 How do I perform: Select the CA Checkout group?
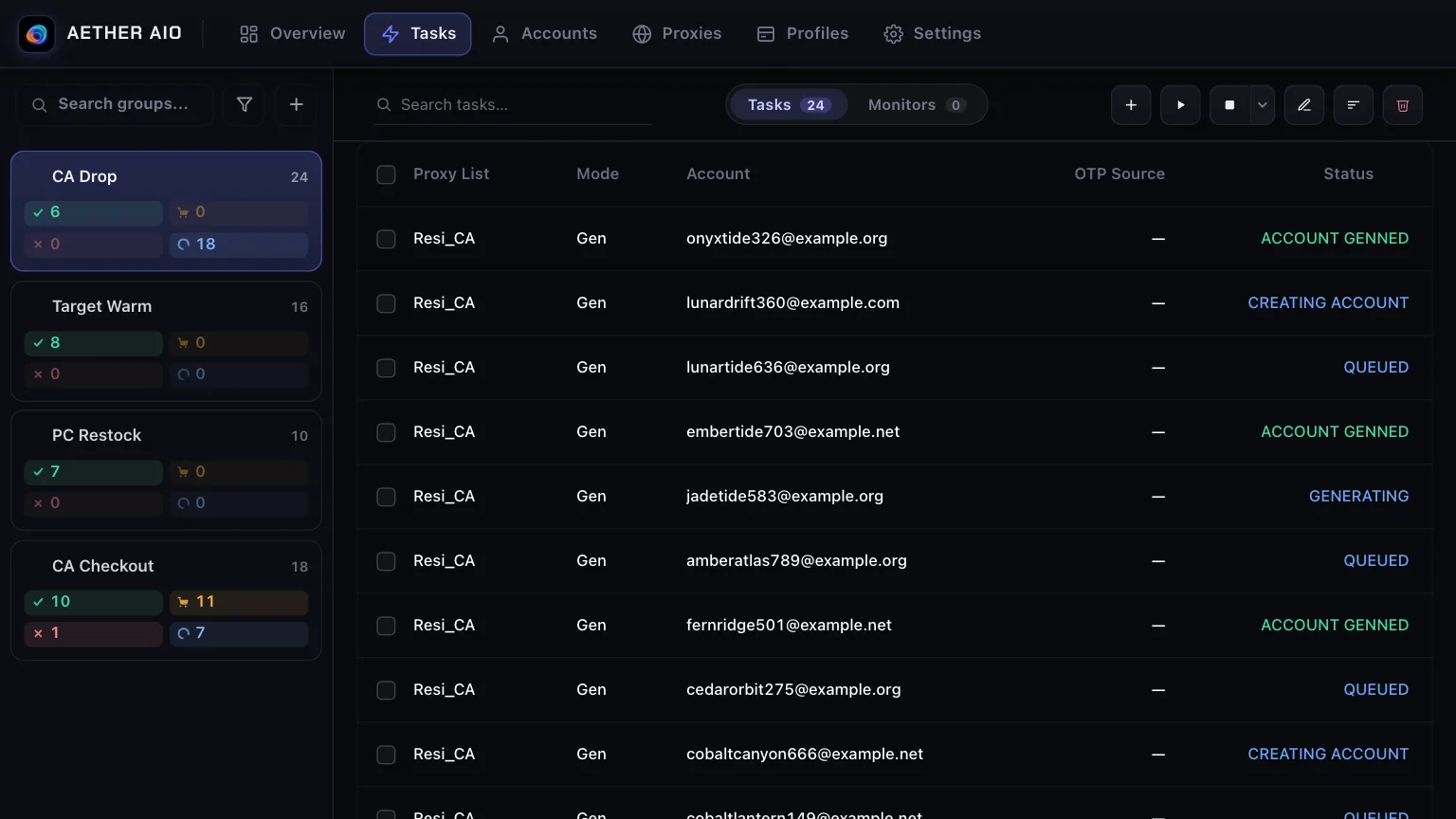click(x=166, y=600)
